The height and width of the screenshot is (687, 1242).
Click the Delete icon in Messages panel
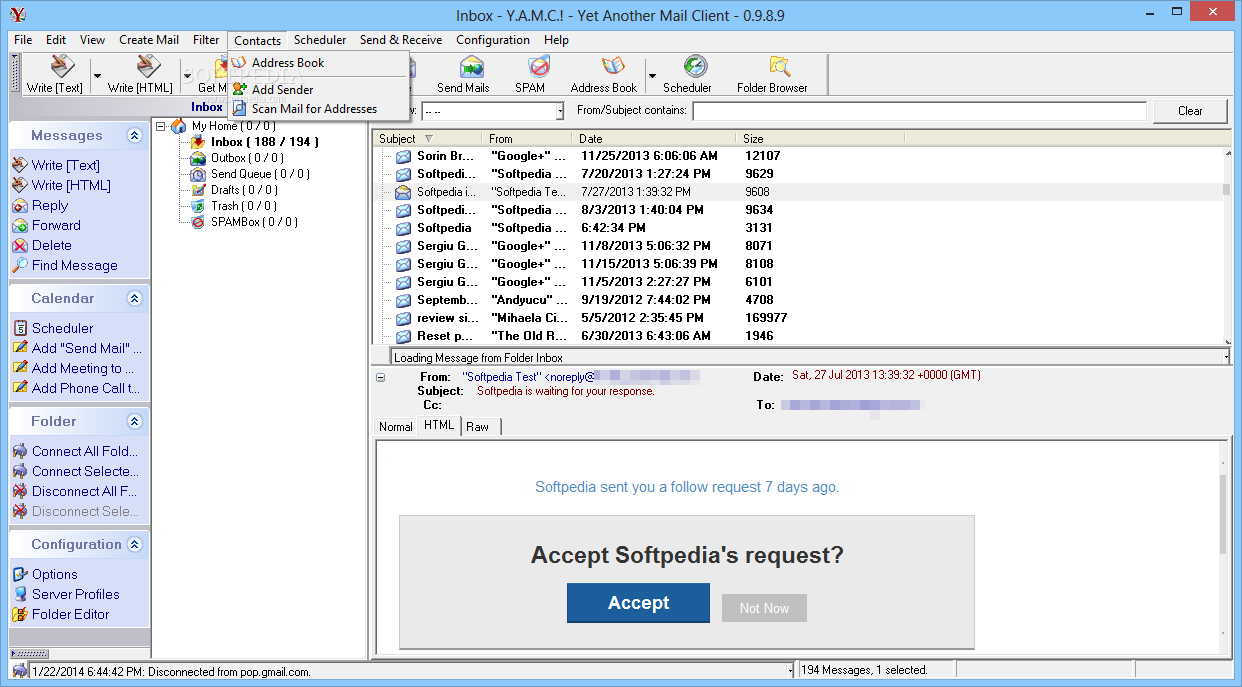point(20,245)
